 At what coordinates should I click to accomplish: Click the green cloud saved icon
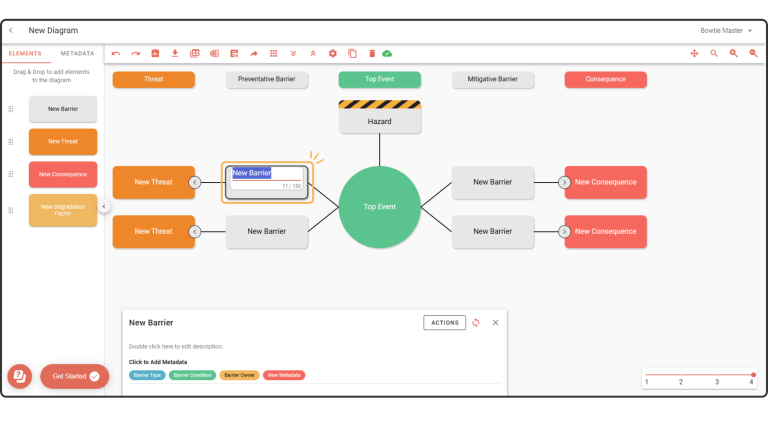coord(387,53)
